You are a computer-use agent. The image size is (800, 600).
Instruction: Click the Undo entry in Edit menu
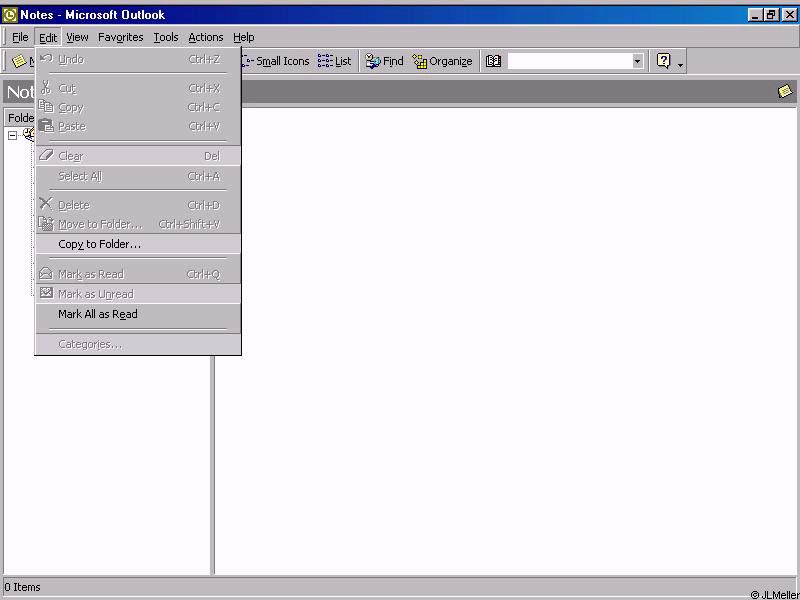point(138,59)
